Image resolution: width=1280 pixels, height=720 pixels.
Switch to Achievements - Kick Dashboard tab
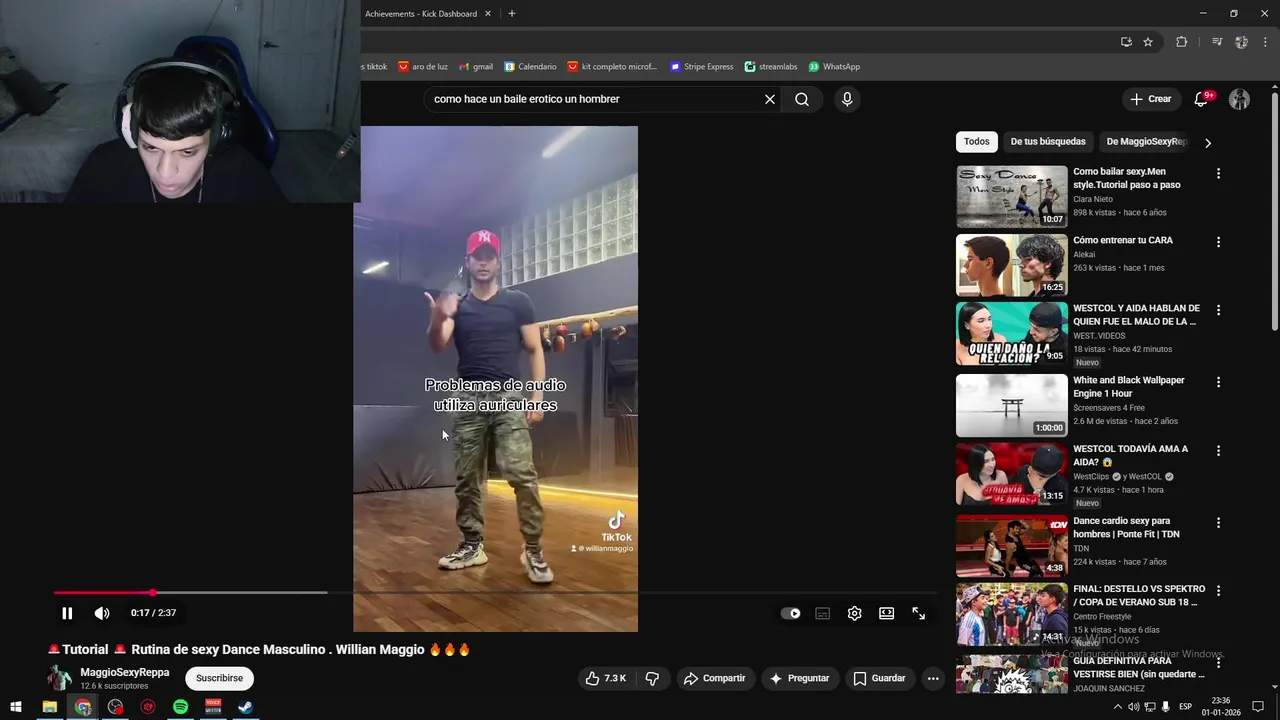coord(420,14)
